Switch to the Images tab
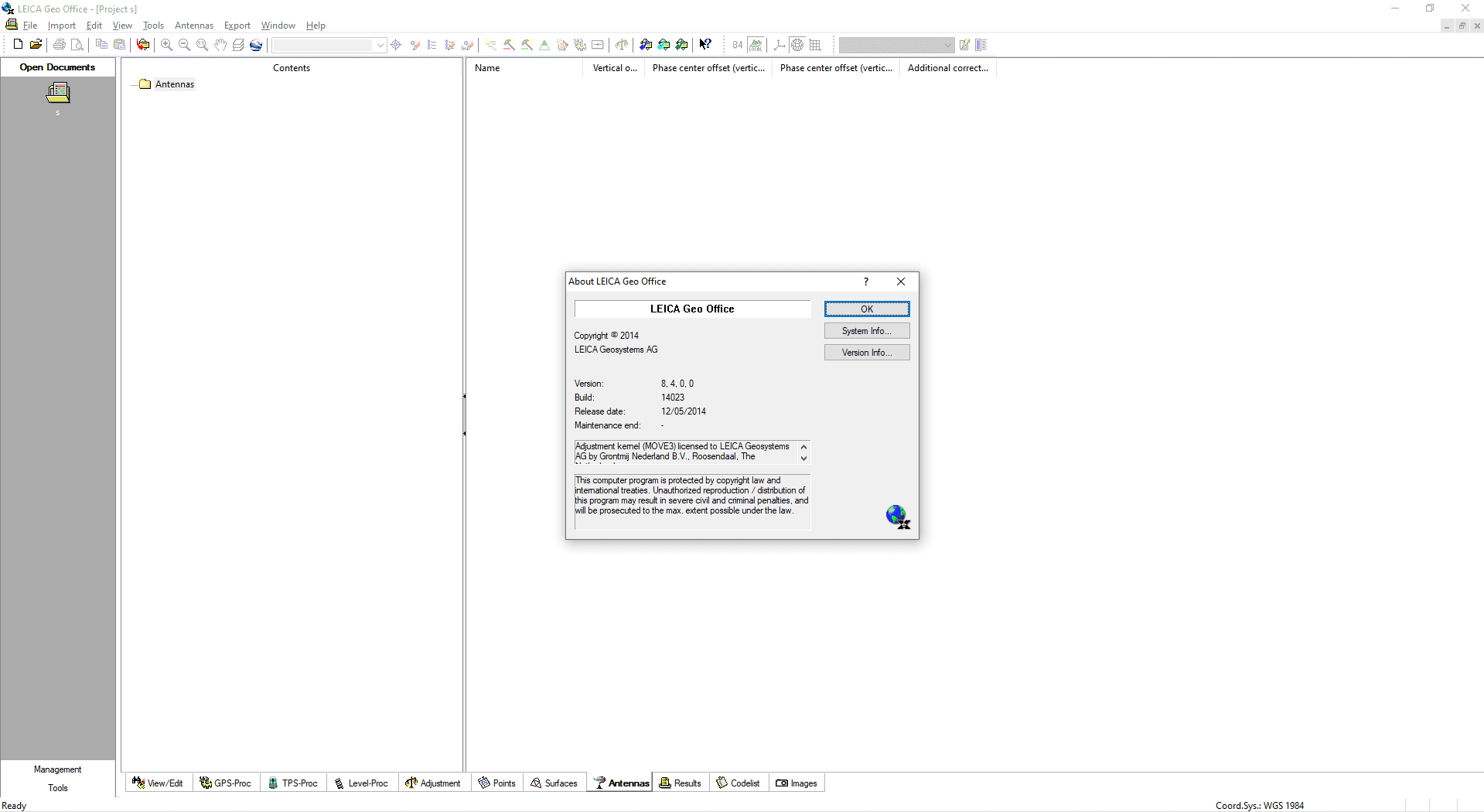This screenshot has width=1484, height=812. pyautogui.click(x=797, y=783)
